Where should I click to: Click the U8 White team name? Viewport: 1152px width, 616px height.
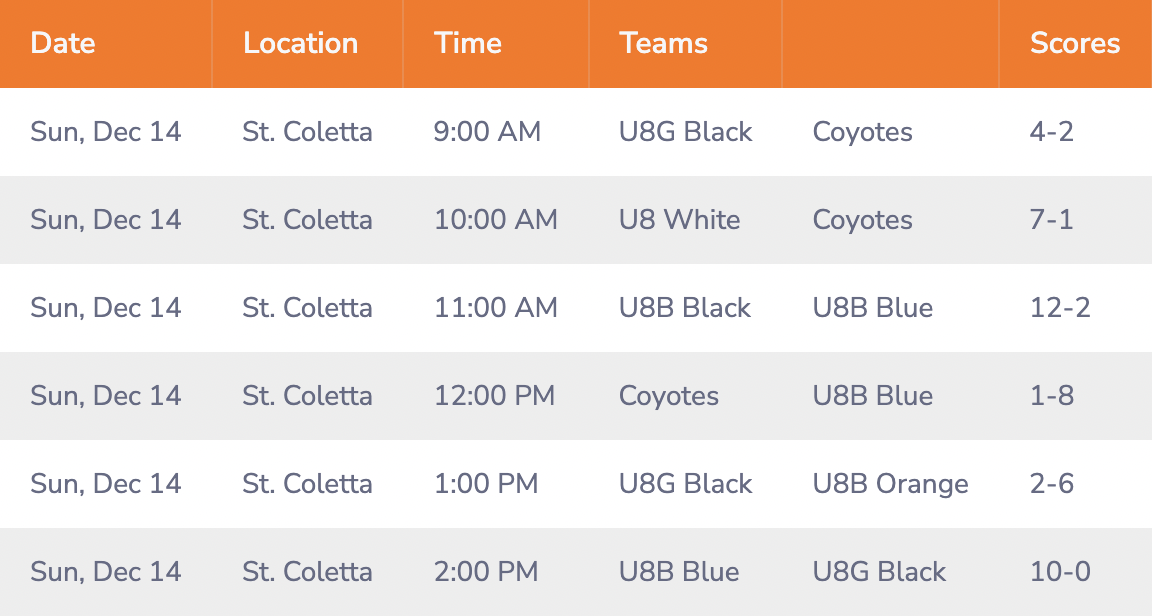[x=680, y=220]
